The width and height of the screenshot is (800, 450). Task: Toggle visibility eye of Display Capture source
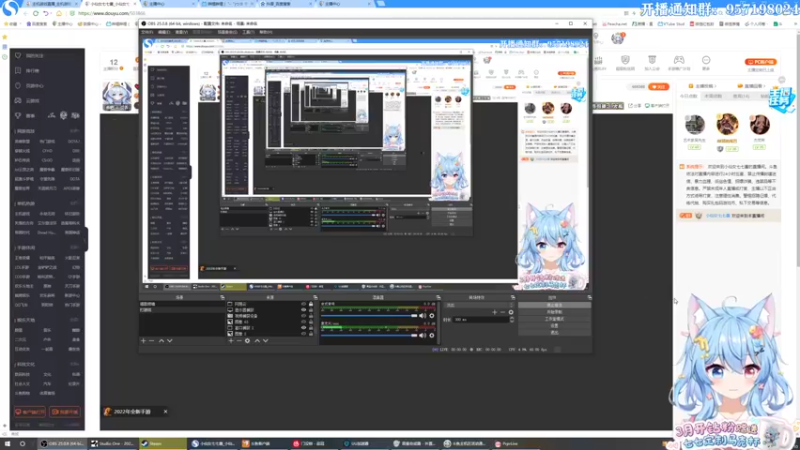tap(304, 310)
